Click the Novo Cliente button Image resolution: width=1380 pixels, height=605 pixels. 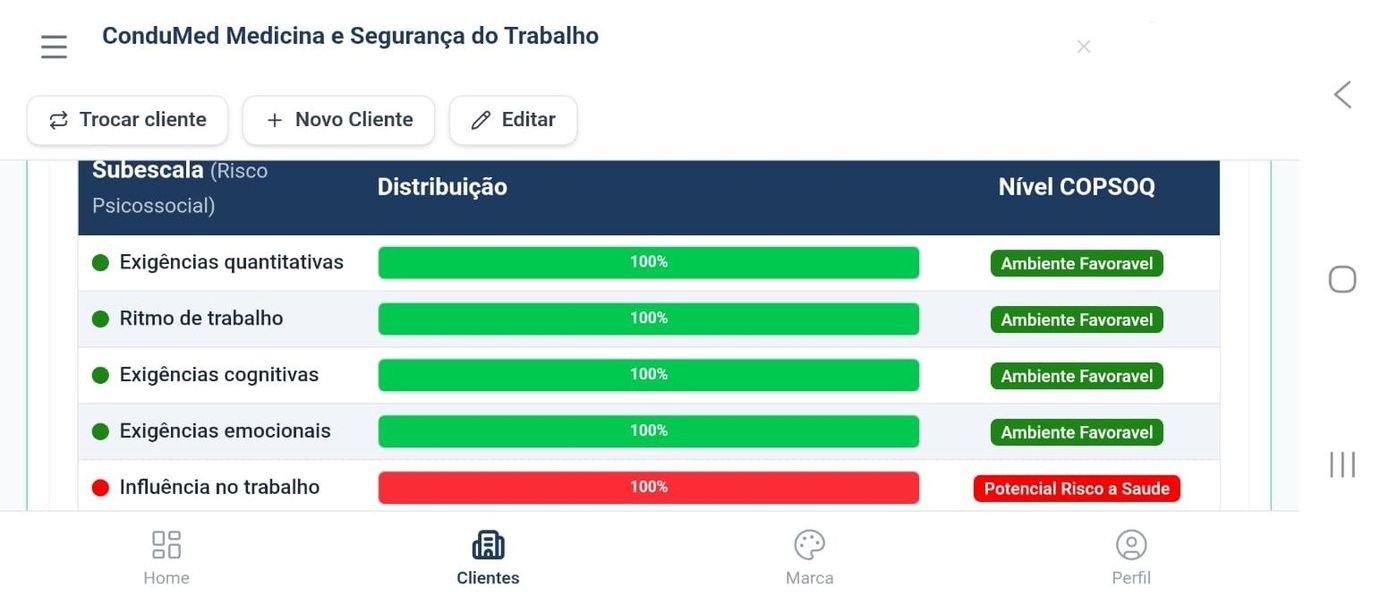tap(338, 120)
